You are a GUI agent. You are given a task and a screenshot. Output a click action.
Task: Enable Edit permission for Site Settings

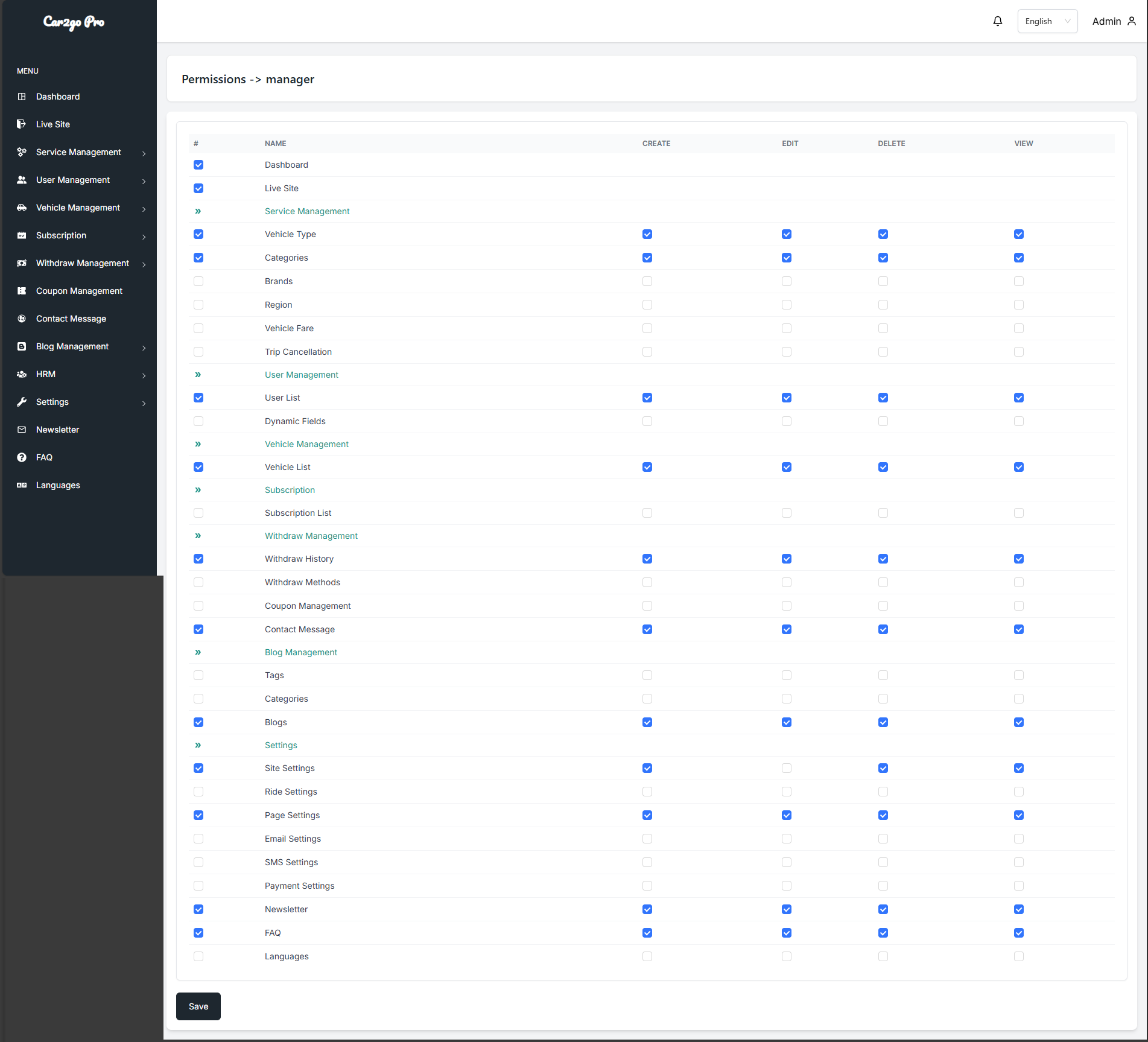coord(787,768)
